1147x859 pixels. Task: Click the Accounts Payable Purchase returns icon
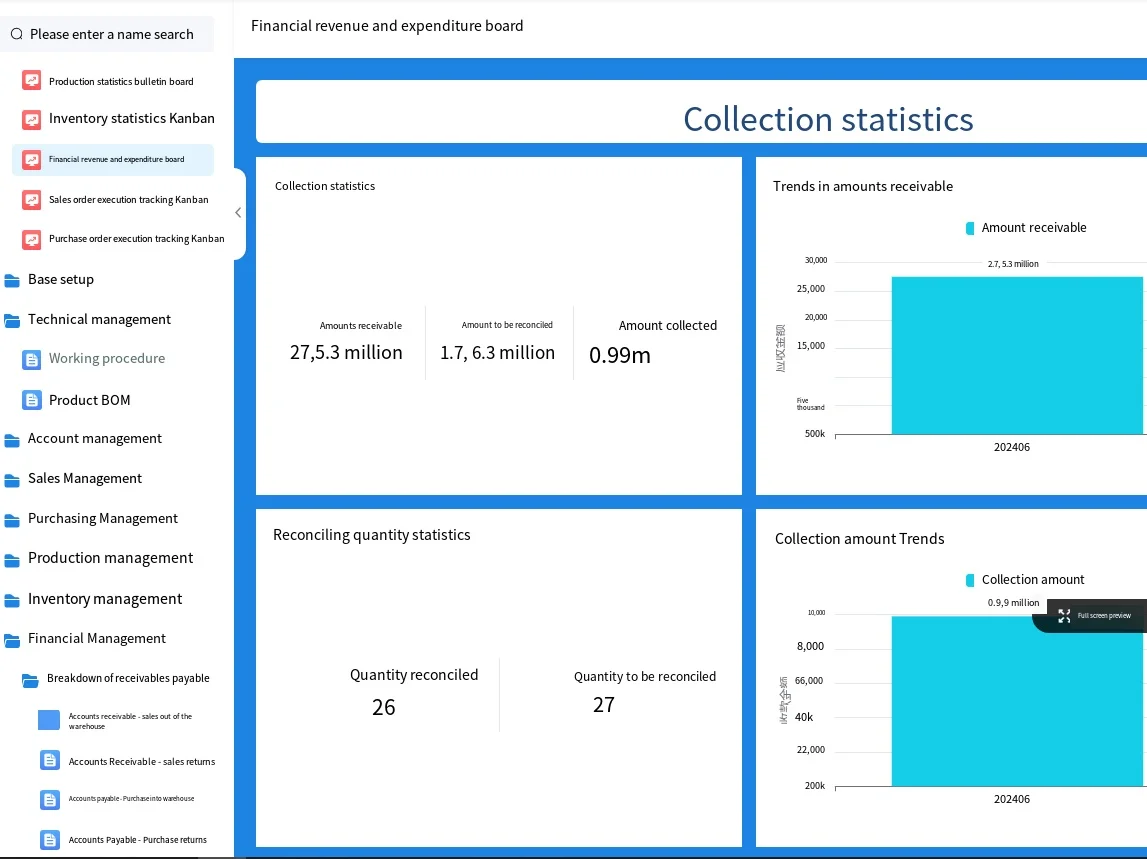pyautogui.click(x=50, y=840)
